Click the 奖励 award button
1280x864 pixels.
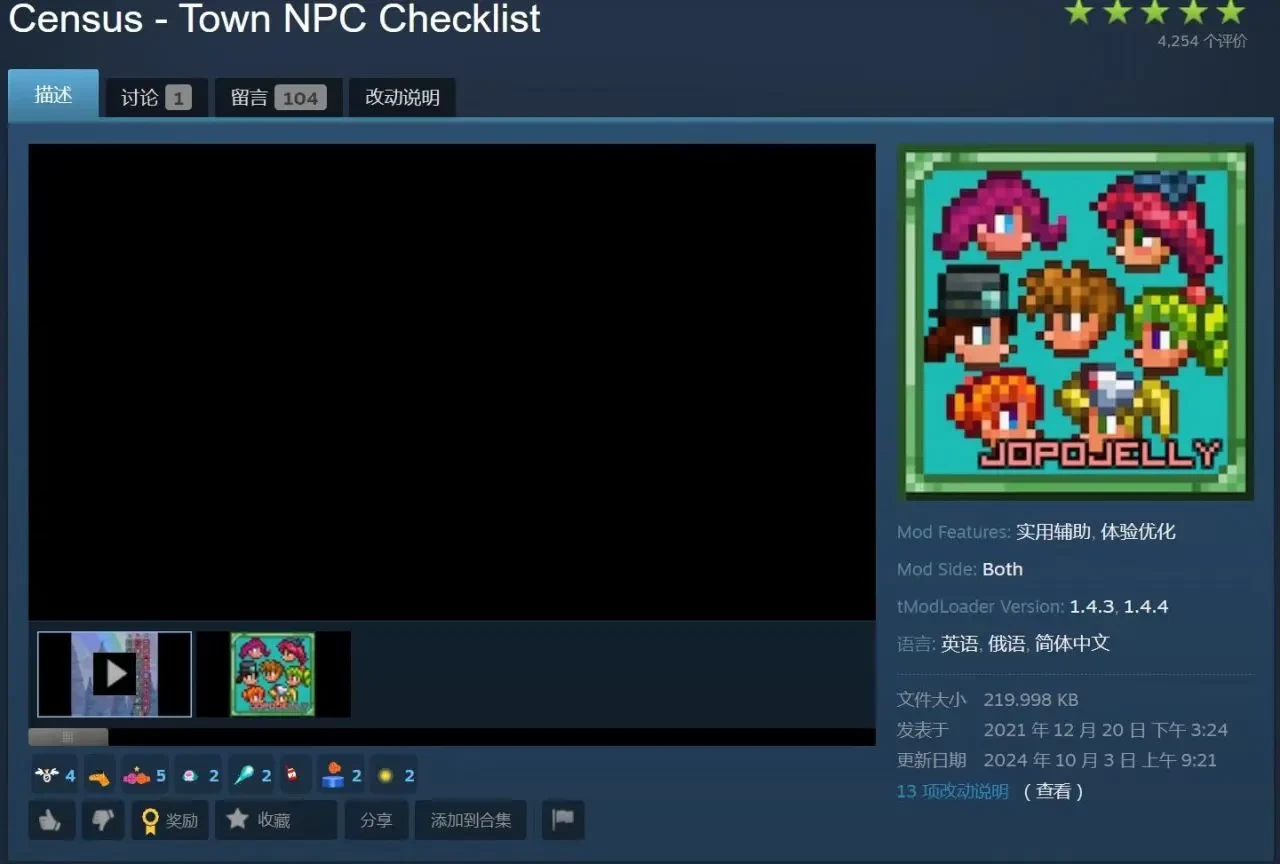pyautogui.click(x=169, y=820)
